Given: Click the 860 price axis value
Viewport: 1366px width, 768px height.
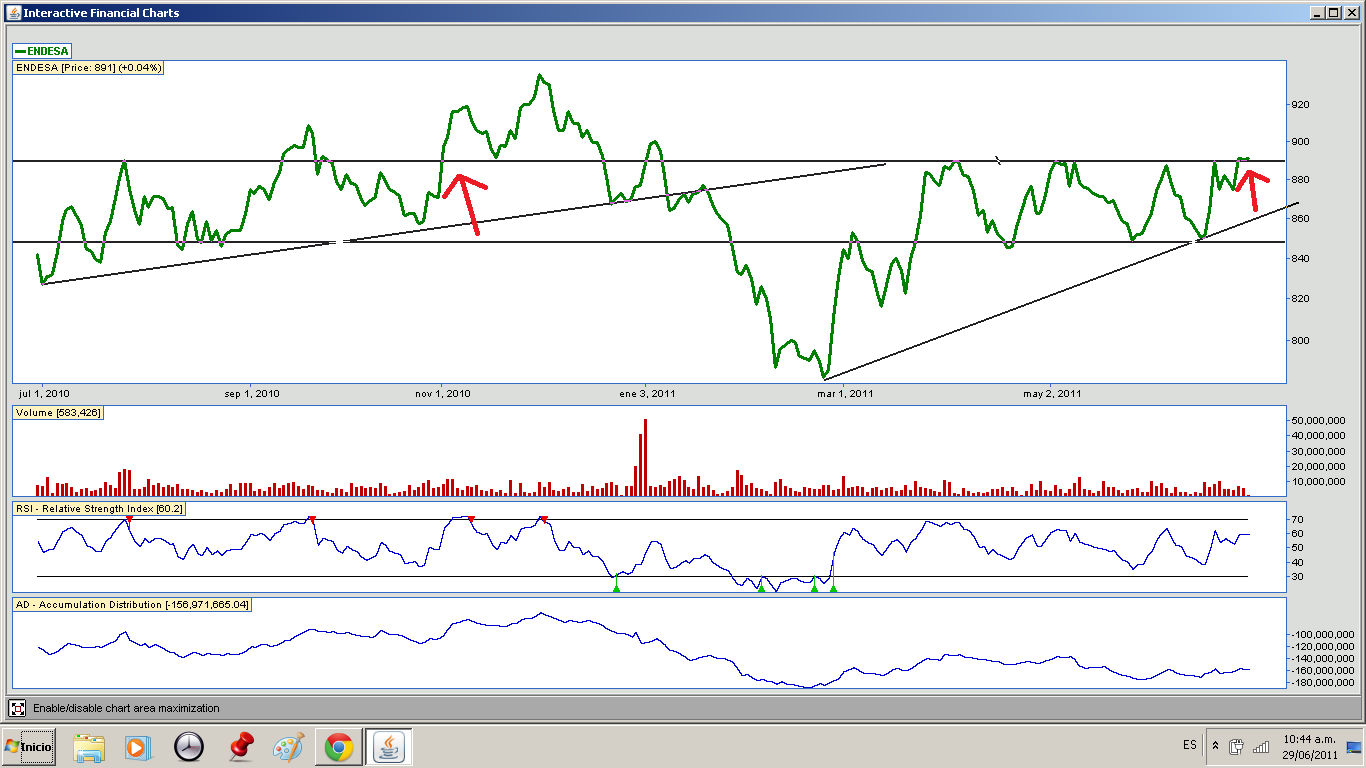Looking at the screenshot, I should (x=1300, y=219).
